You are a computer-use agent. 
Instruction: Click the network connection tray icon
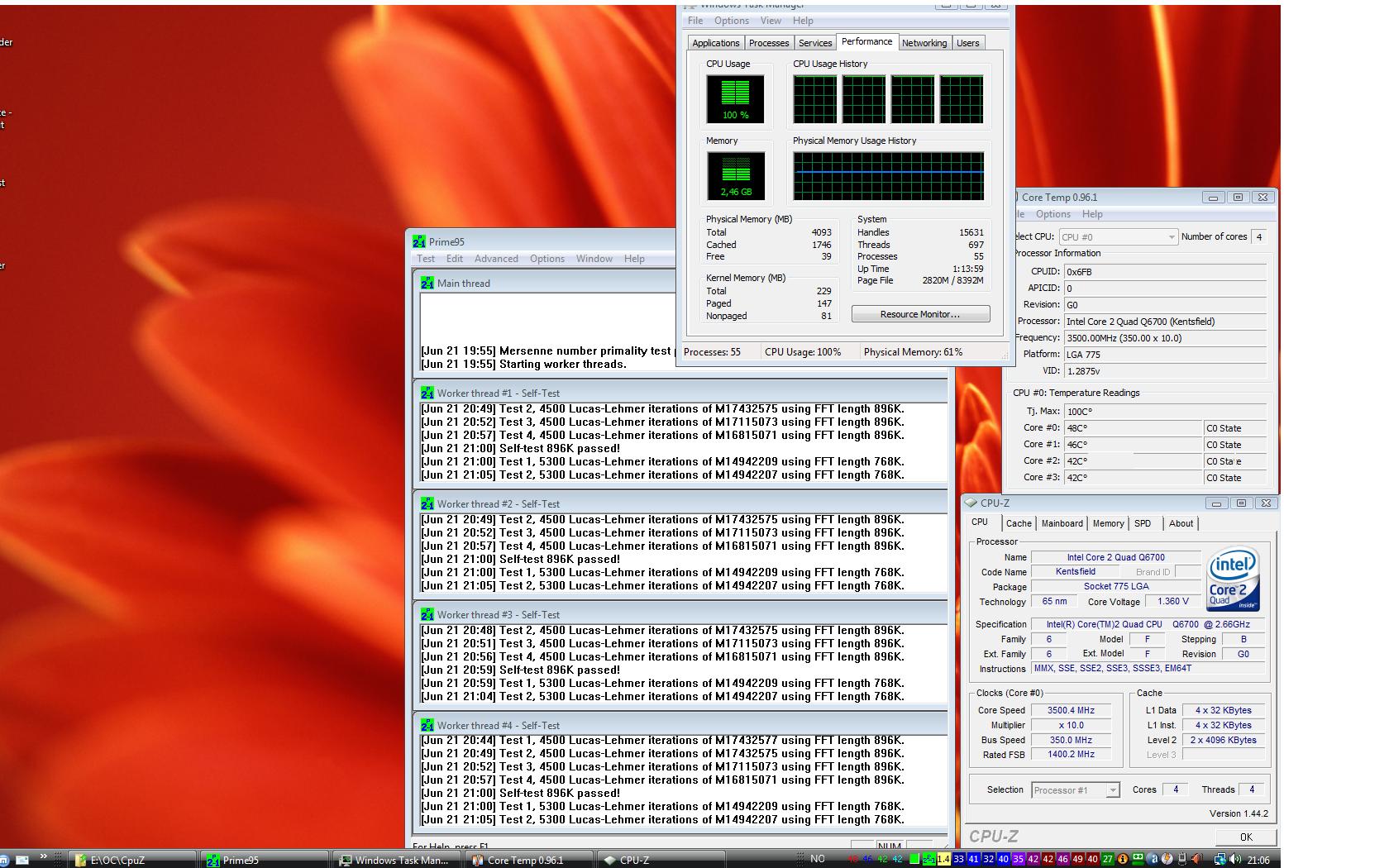(1220, 859)
